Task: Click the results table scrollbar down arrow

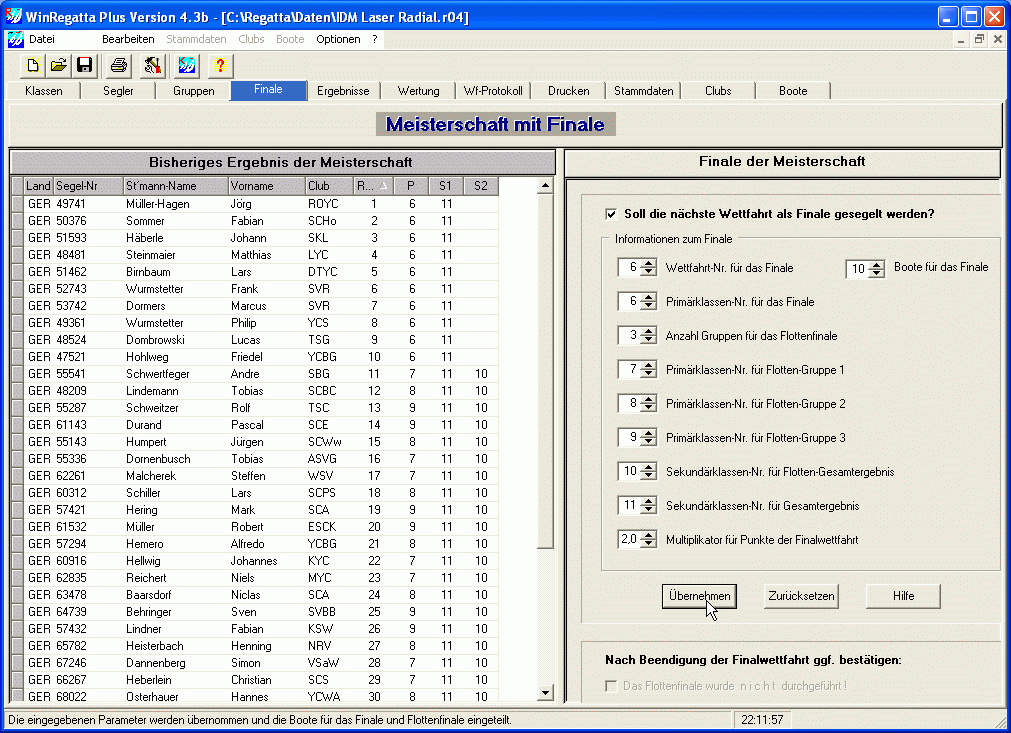Action: tap(545, 692)
